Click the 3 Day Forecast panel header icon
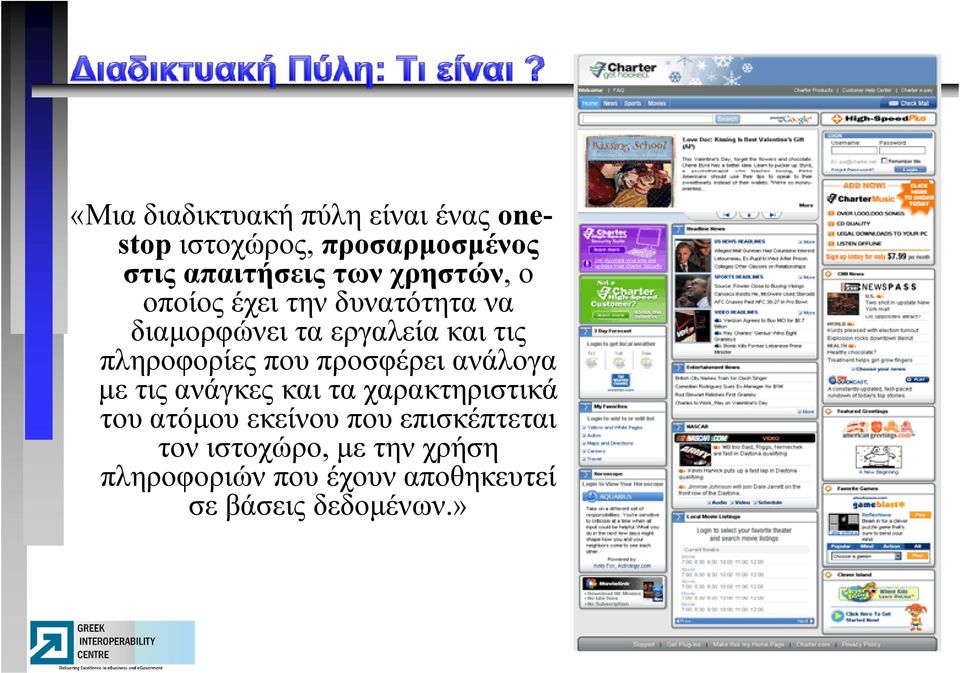960x673 pixels. coord(586,331)
